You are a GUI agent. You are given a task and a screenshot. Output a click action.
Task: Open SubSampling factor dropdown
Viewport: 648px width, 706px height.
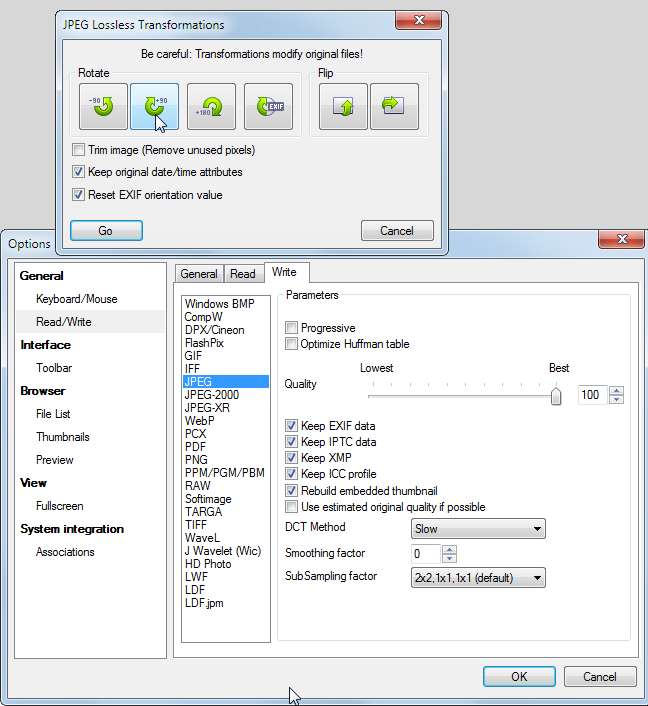pyautogui.click(x=478, y=578)
